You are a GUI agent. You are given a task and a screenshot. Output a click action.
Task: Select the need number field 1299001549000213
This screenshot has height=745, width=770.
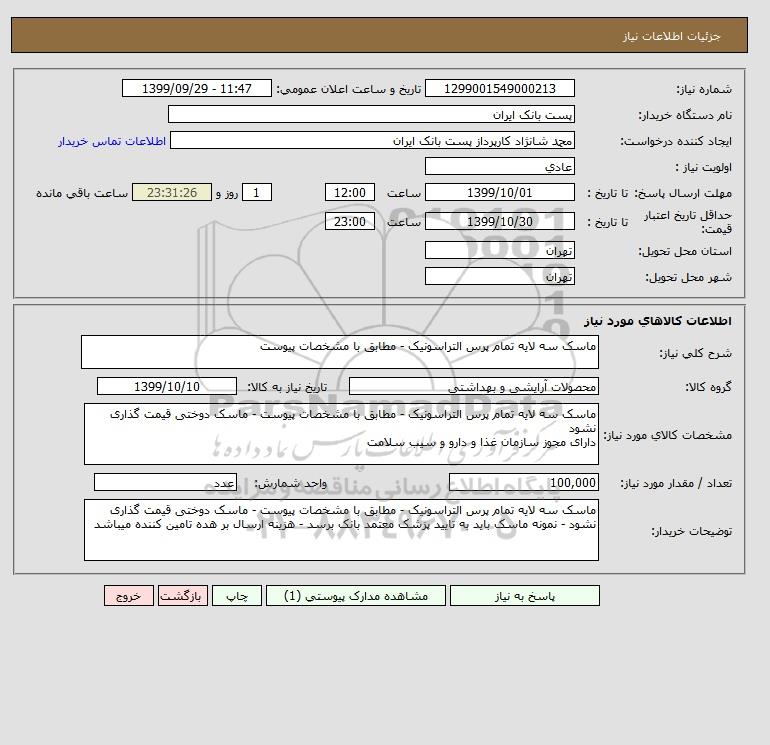499,88
